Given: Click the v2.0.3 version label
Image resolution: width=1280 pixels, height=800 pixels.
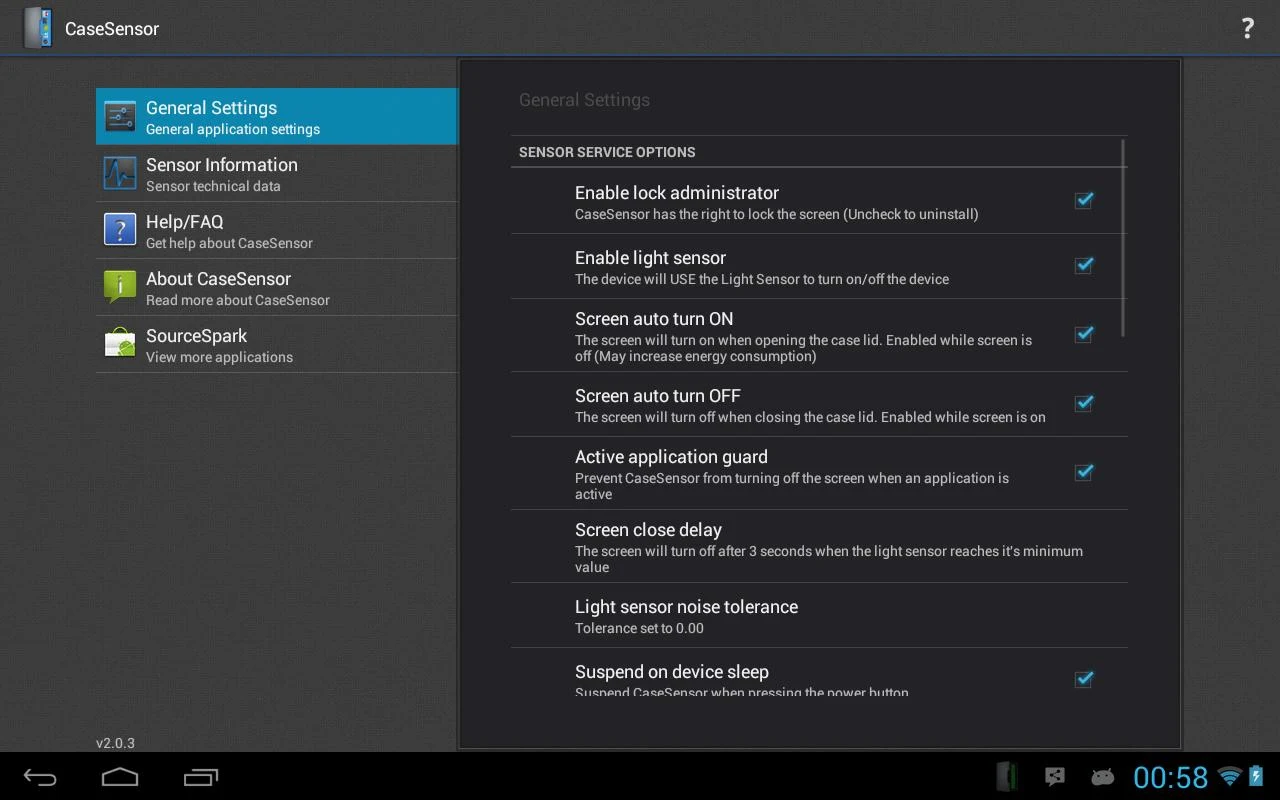Looking at the screenshot, I should [115, 743].
